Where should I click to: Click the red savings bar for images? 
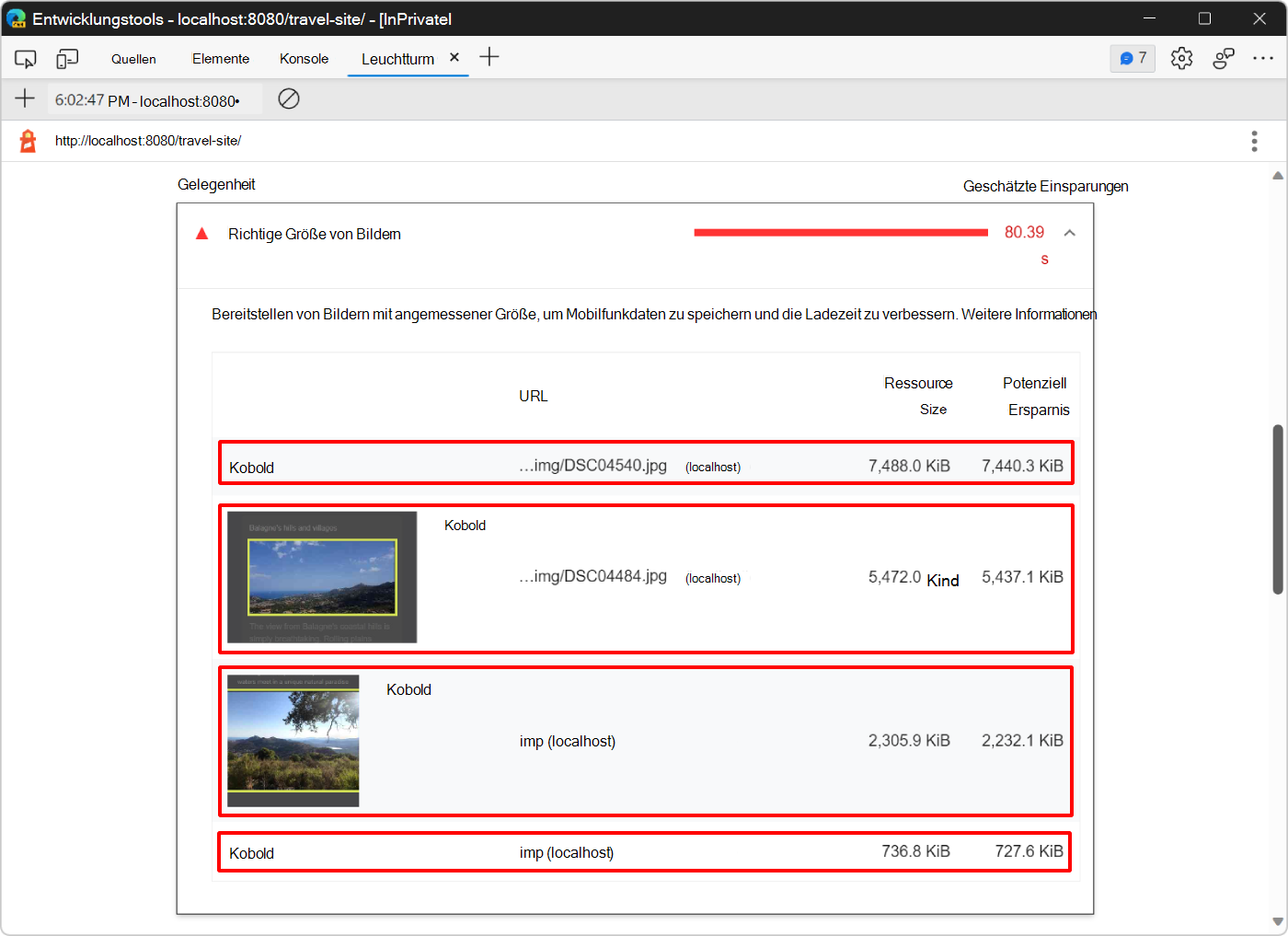pos(839,232)
